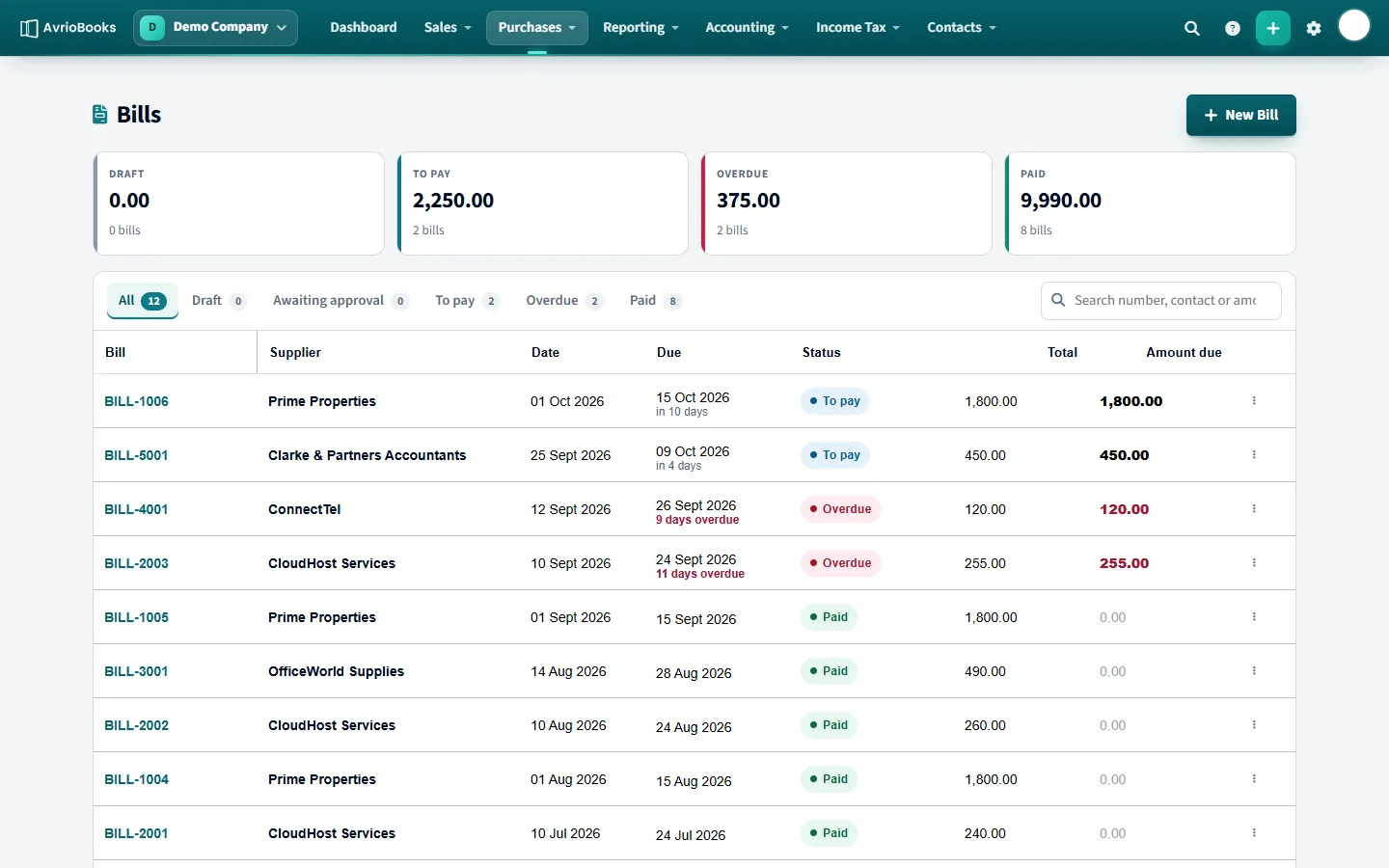
Task: Open row actions menu for BILL-1004
Action: click(x=1254, y=779)
